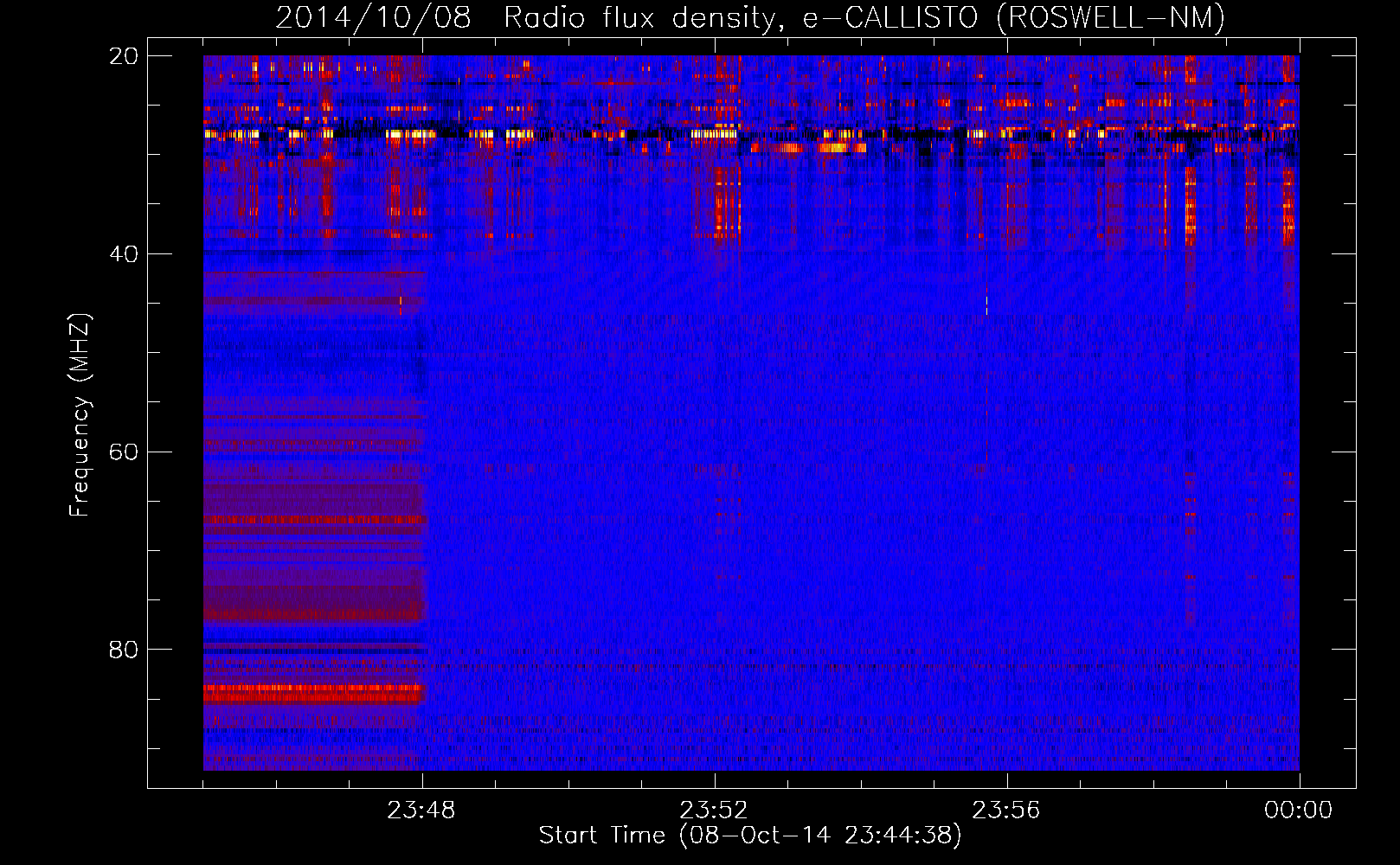Image resolution: width=1400 pixels, height=865 pixels.
Task: Click the 'Frequency (MHZ)' y-axis label
Action: [80, 416]
